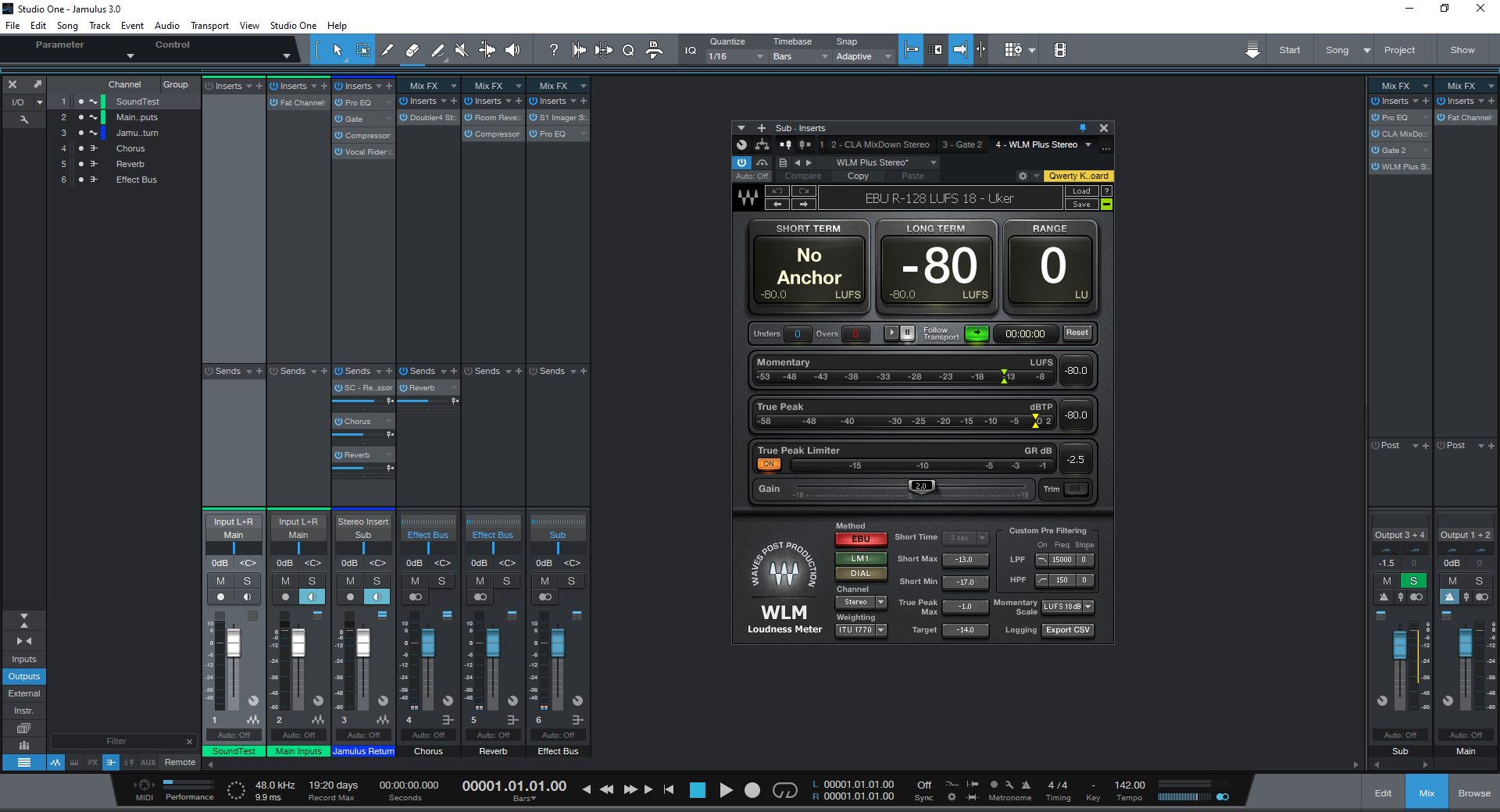Click the transport Record button
Image resolution: width=1500 pixels, height=812 pixels.
(x=752, y=790)
